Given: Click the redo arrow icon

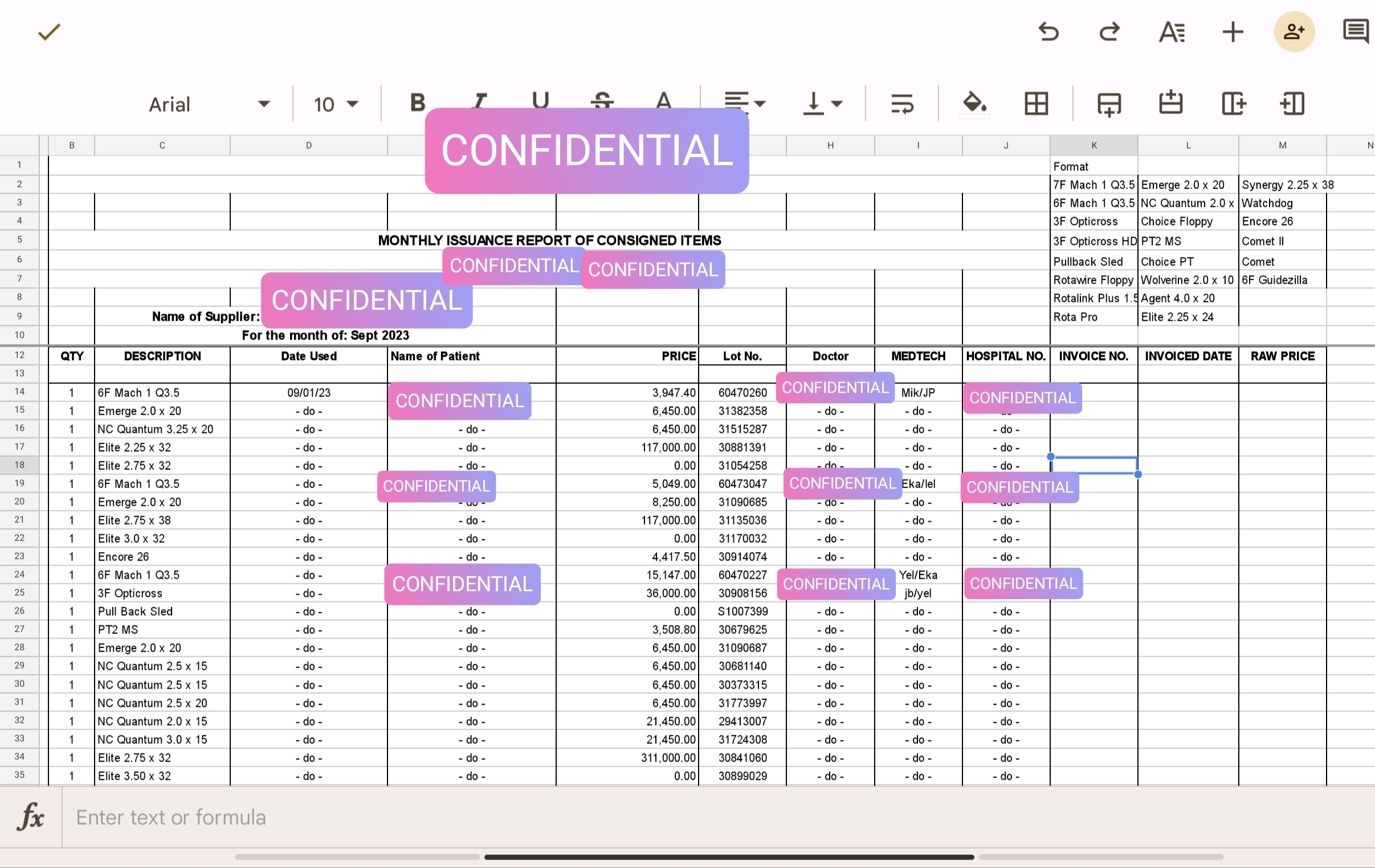Looking at the screenshot, I should tap(1109, 32).
